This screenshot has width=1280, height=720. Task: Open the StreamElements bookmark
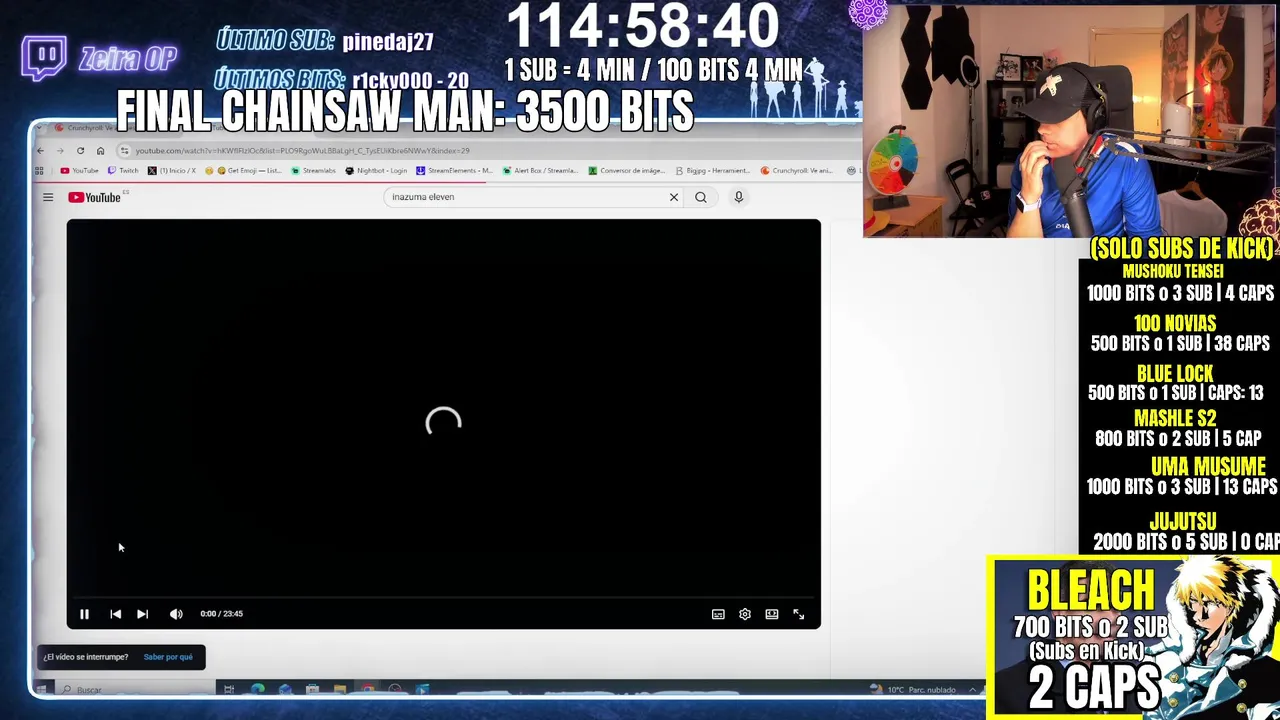(454, 171)
